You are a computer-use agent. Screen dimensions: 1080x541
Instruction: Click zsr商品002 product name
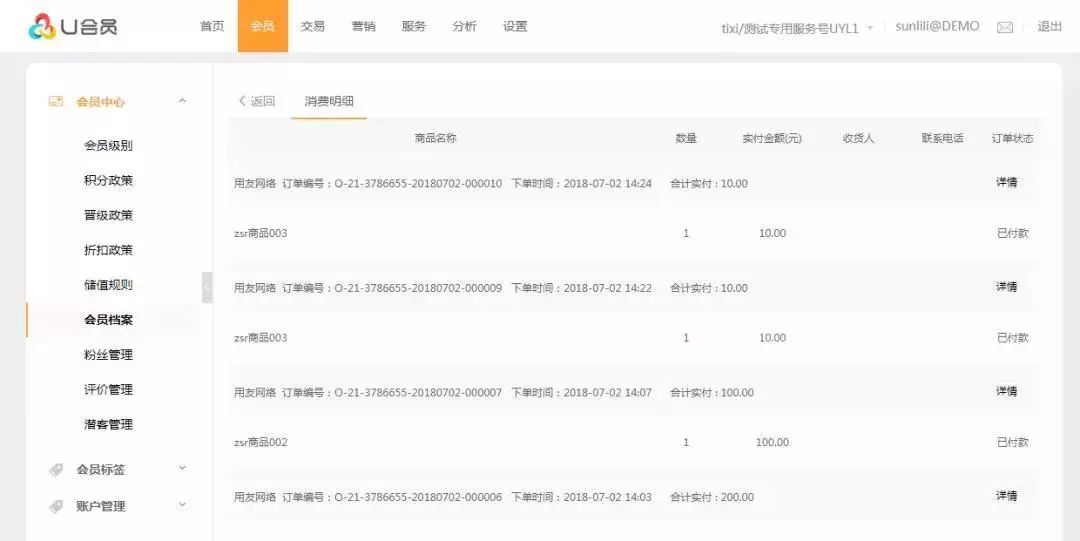point(260,442)
